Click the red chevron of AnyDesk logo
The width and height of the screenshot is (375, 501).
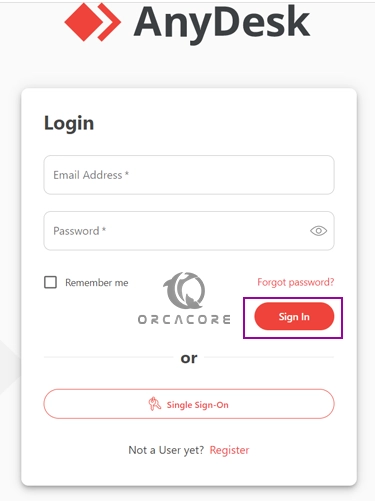click(110, 22)
